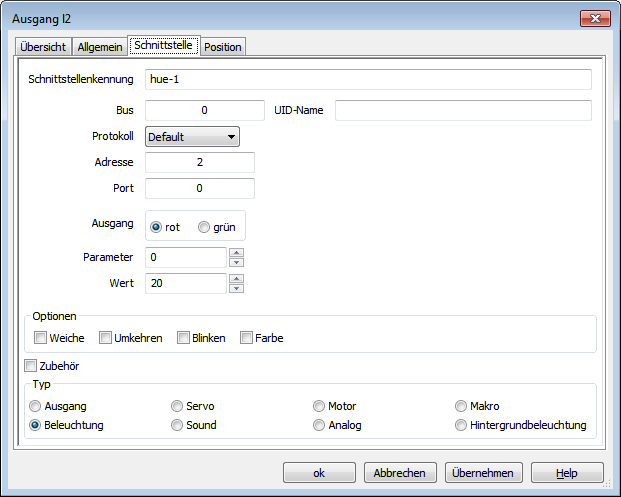
Task: Enable the Weiche checkbox
Action: tap(41, 338)
